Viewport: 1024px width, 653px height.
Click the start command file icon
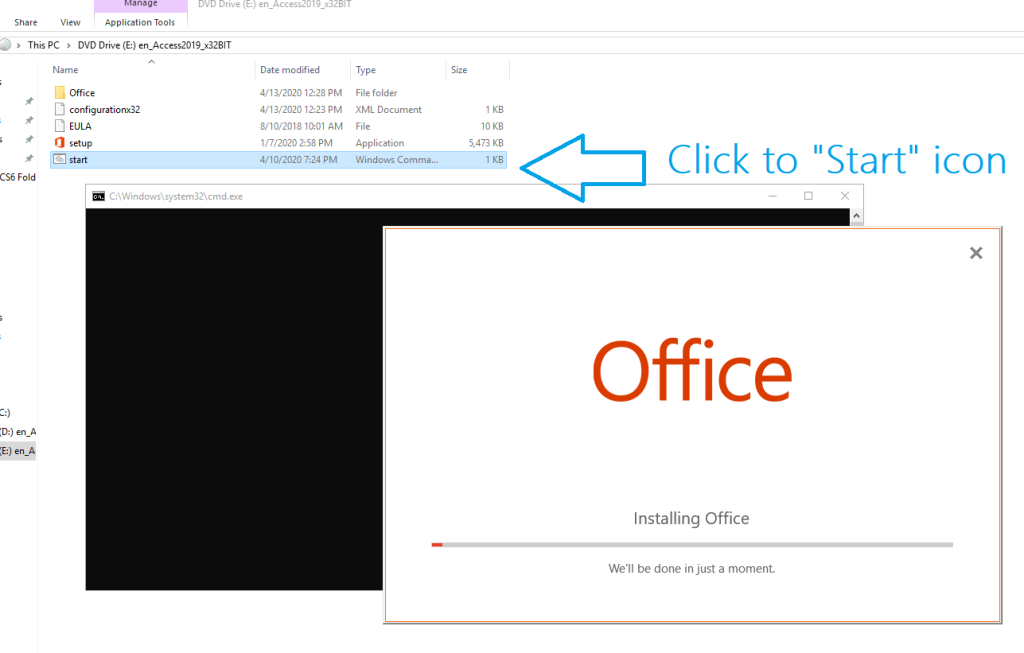(59, 159)
